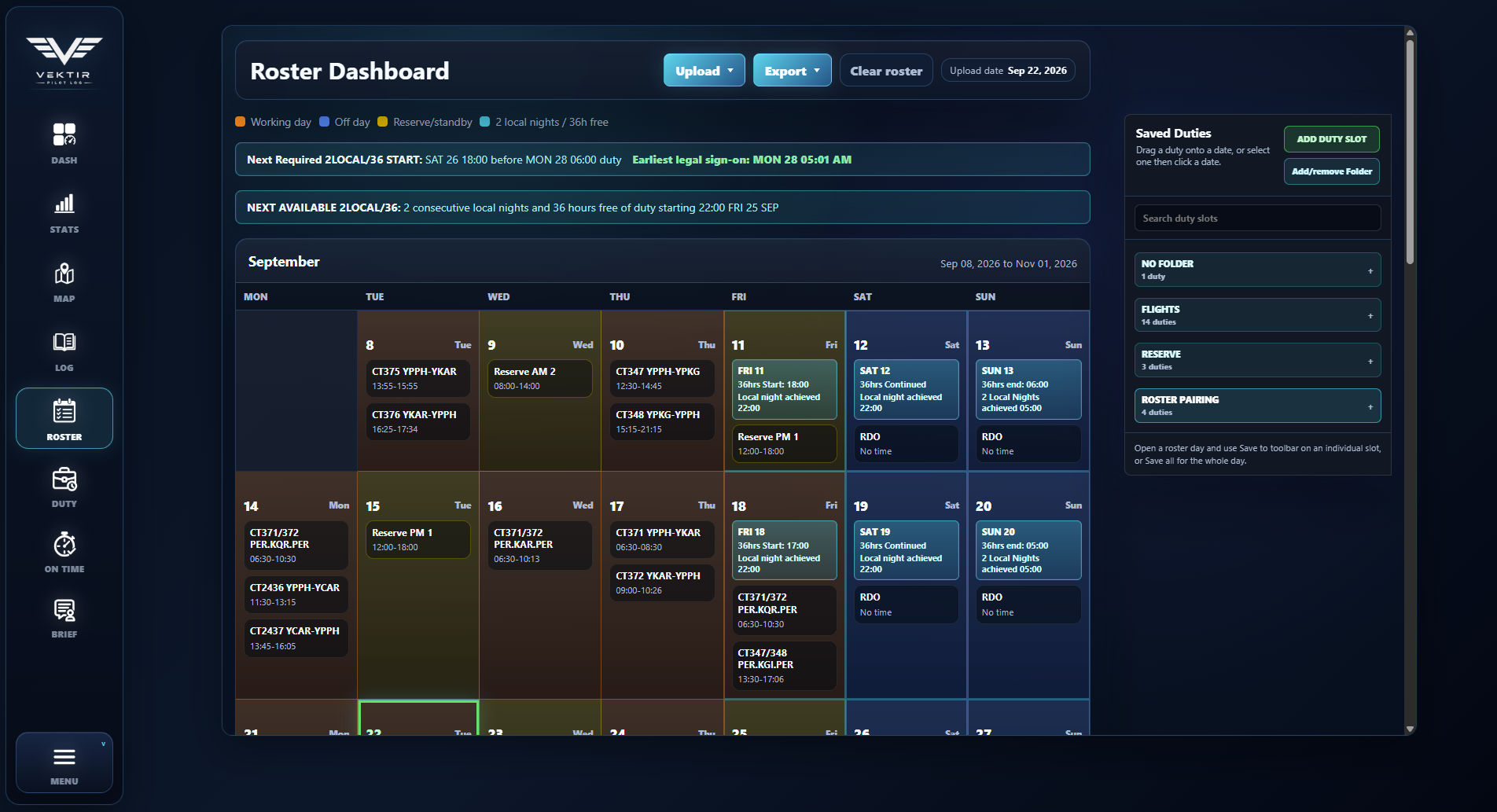
Task: Expand the ROSTER PAIRING folder
Action: pos(1257,406)
